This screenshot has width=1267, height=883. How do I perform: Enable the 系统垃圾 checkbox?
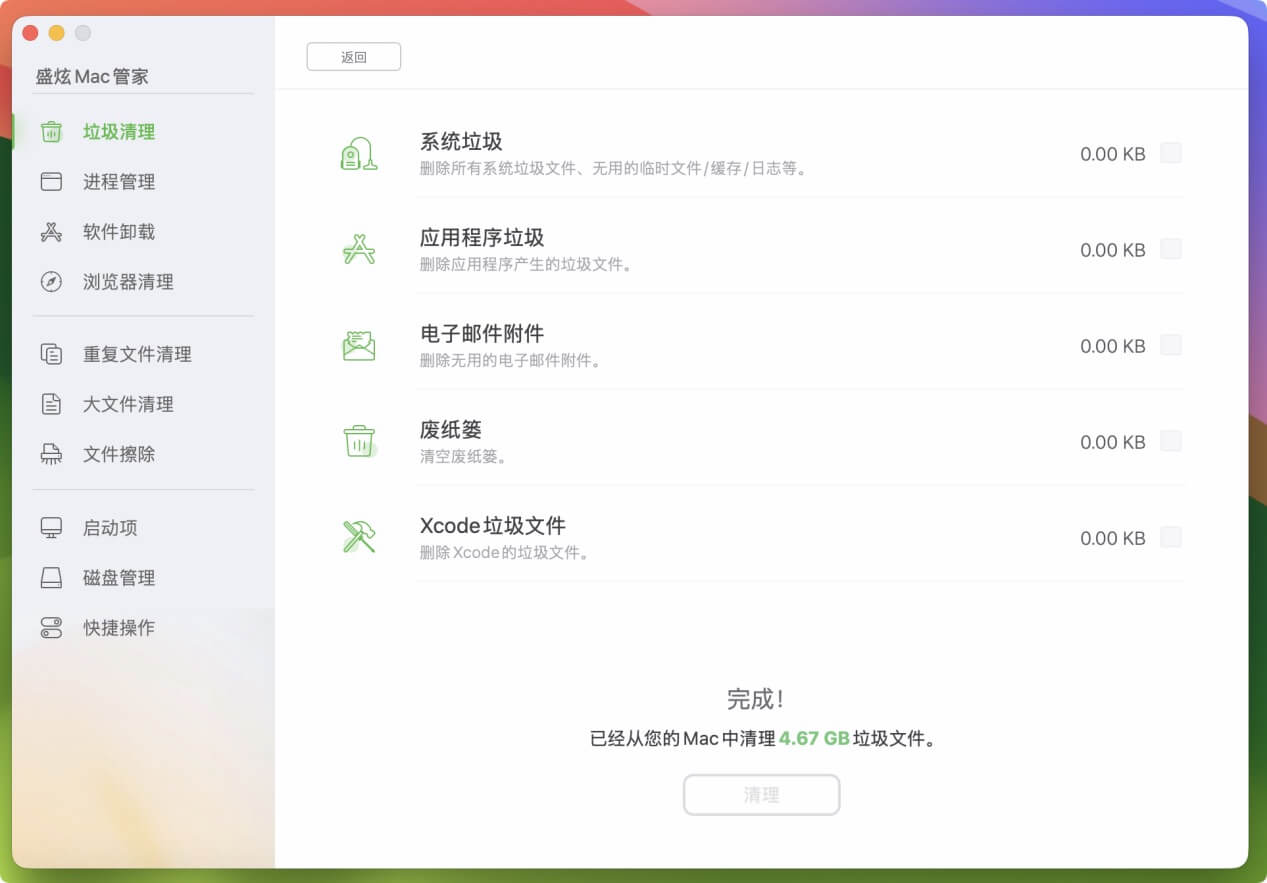pos(1170,153)
